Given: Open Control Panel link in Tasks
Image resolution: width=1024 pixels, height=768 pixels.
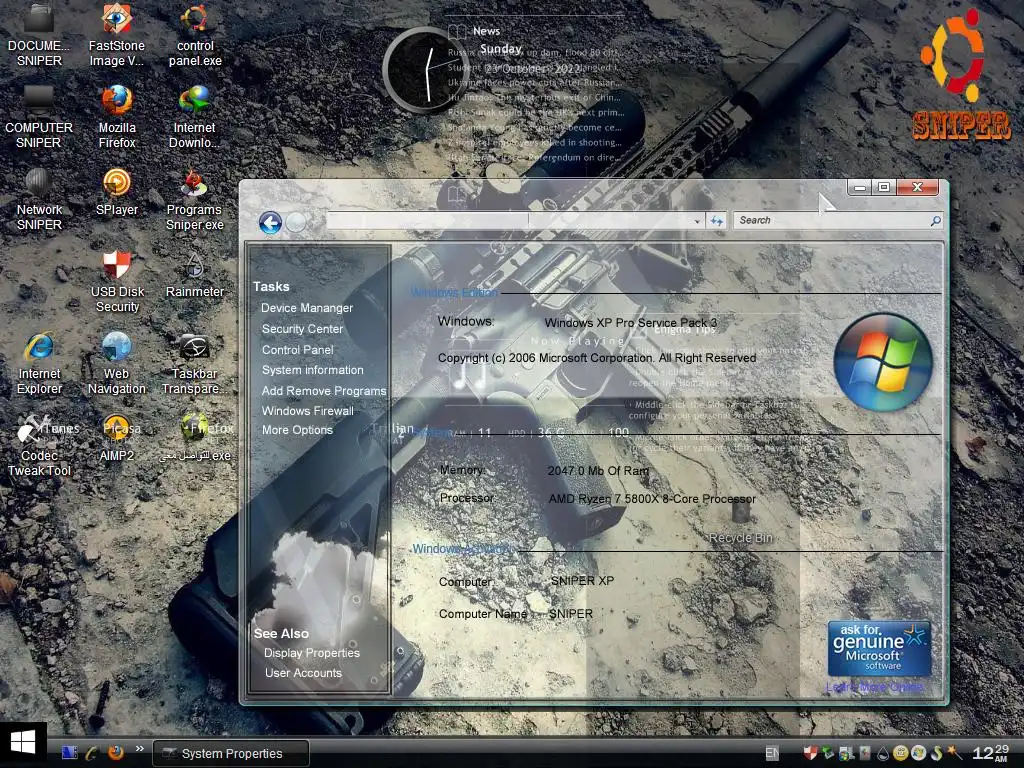Looking at the screenshot, I should (298, 350).
